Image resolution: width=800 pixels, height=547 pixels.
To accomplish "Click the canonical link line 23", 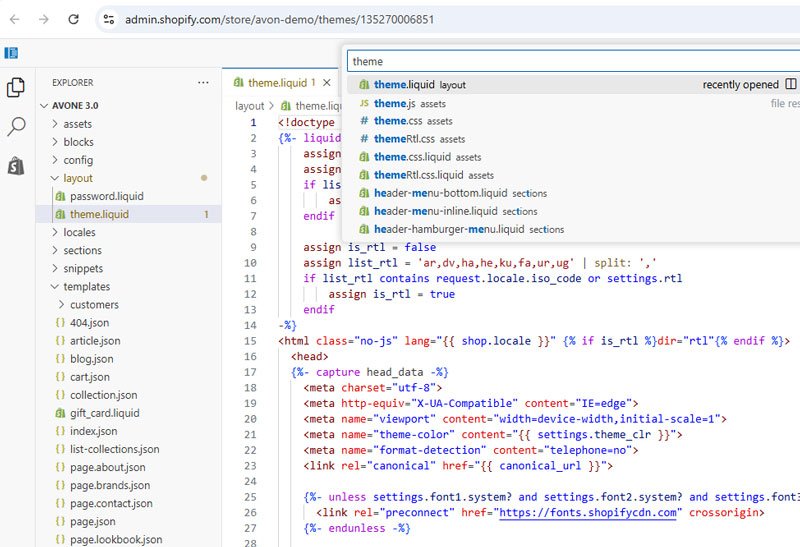I will coord(458,466).
